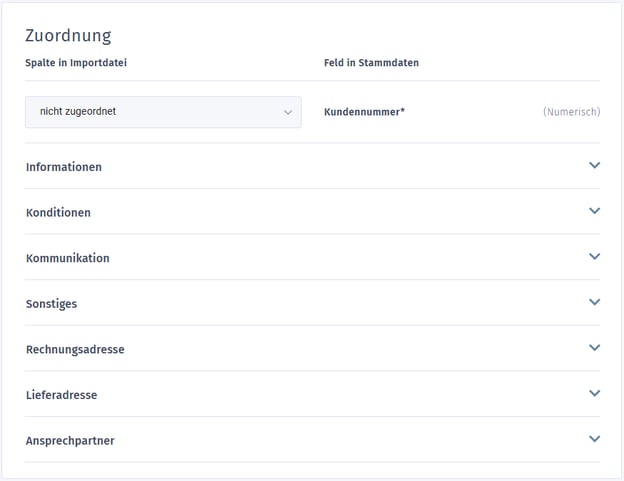Click the chevron in the Konditionen row

click(594, 211)
